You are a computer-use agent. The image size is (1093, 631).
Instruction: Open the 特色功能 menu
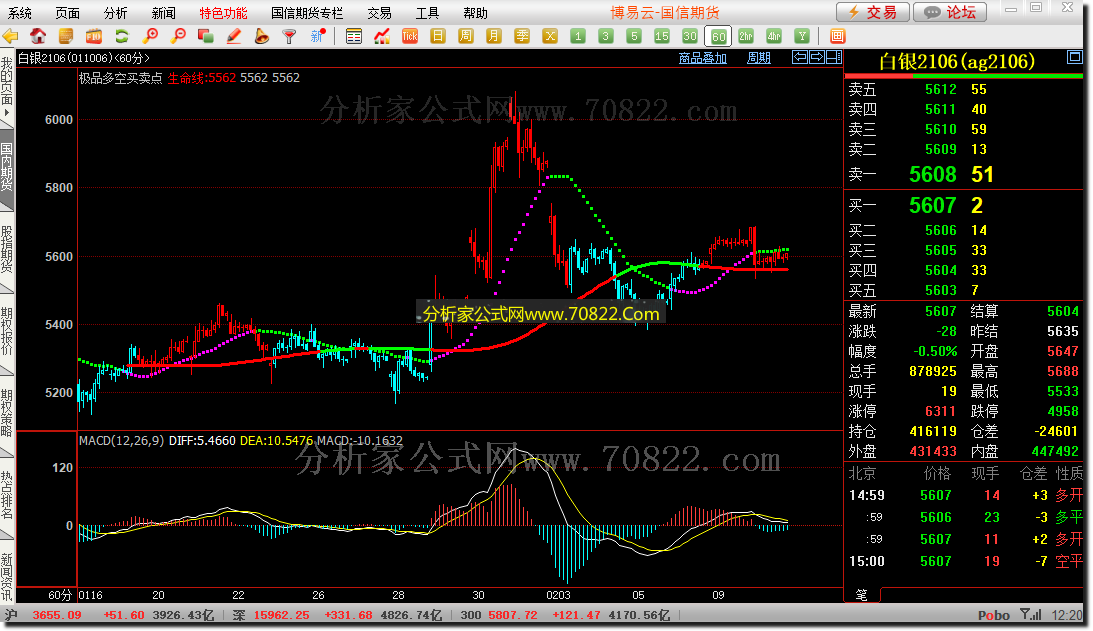223,13
